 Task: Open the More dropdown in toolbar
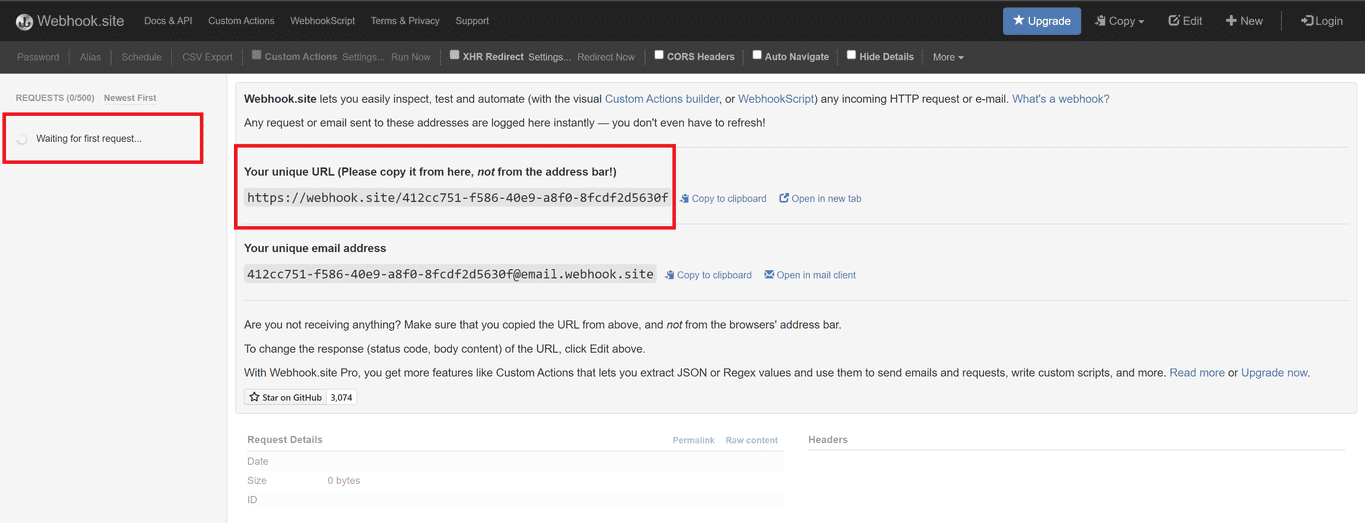coord(948,57)
